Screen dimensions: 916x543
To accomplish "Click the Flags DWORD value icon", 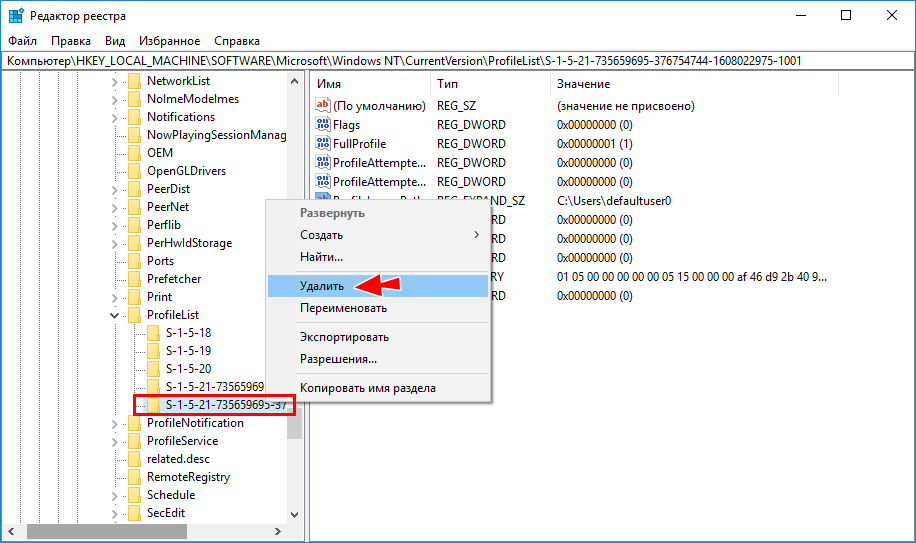I will (323, 125).
